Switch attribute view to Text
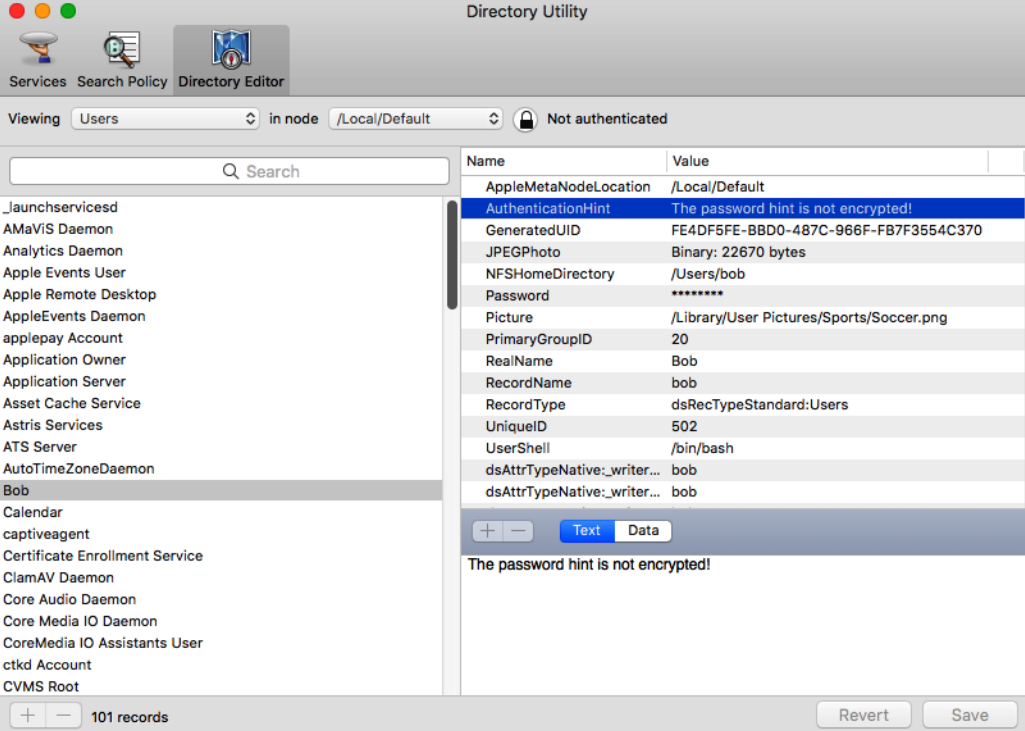Viewport: 1025px width, 731px height. click(587, 531)
